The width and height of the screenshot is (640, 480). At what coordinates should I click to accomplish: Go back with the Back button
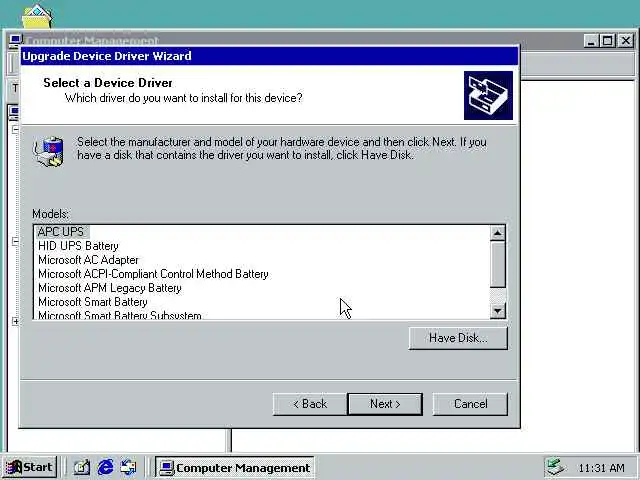310,404
